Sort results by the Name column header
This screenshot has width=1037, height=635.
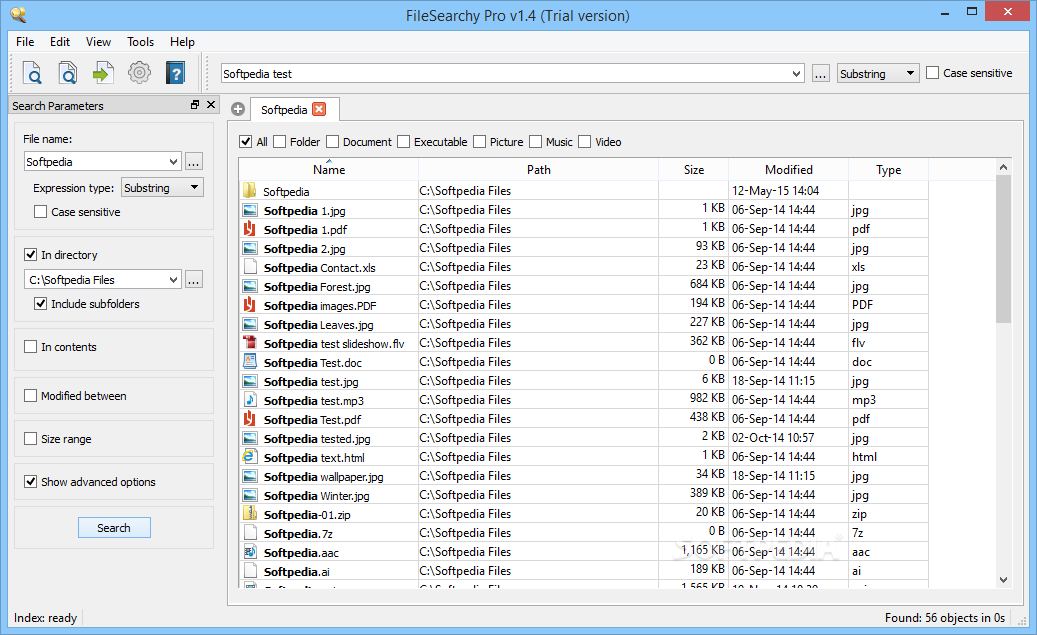click(329, 169)
